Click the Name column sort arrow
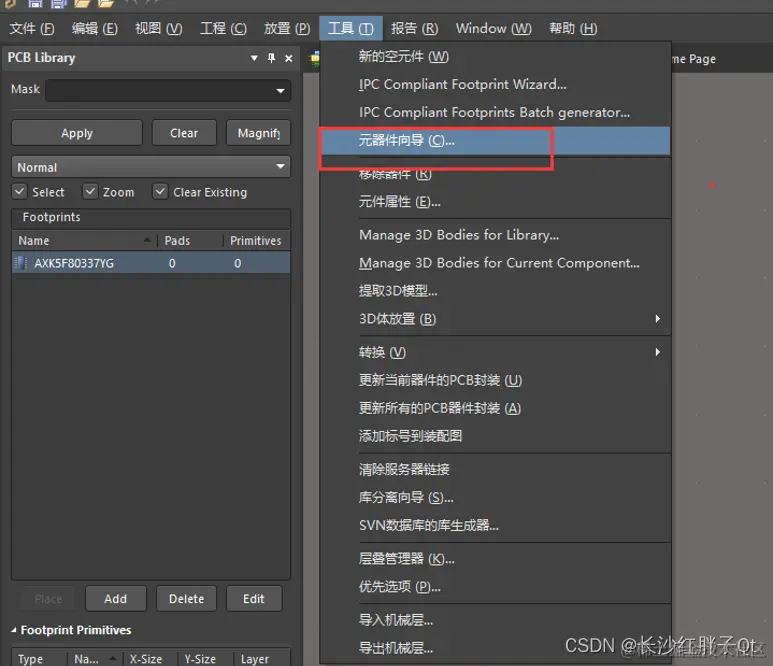Image resolution: width=773 pixels, height=666 pixels. click(147, 240)
